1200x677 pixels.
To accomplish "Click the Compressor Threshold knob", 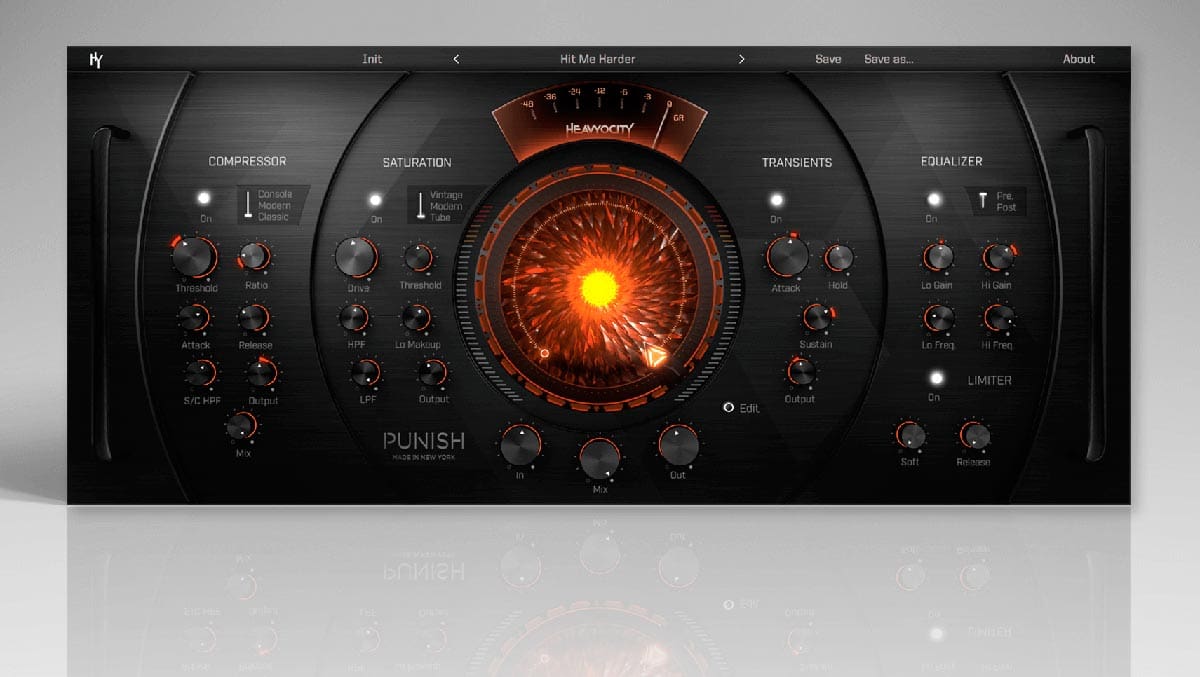I will [x=194, y=257].
